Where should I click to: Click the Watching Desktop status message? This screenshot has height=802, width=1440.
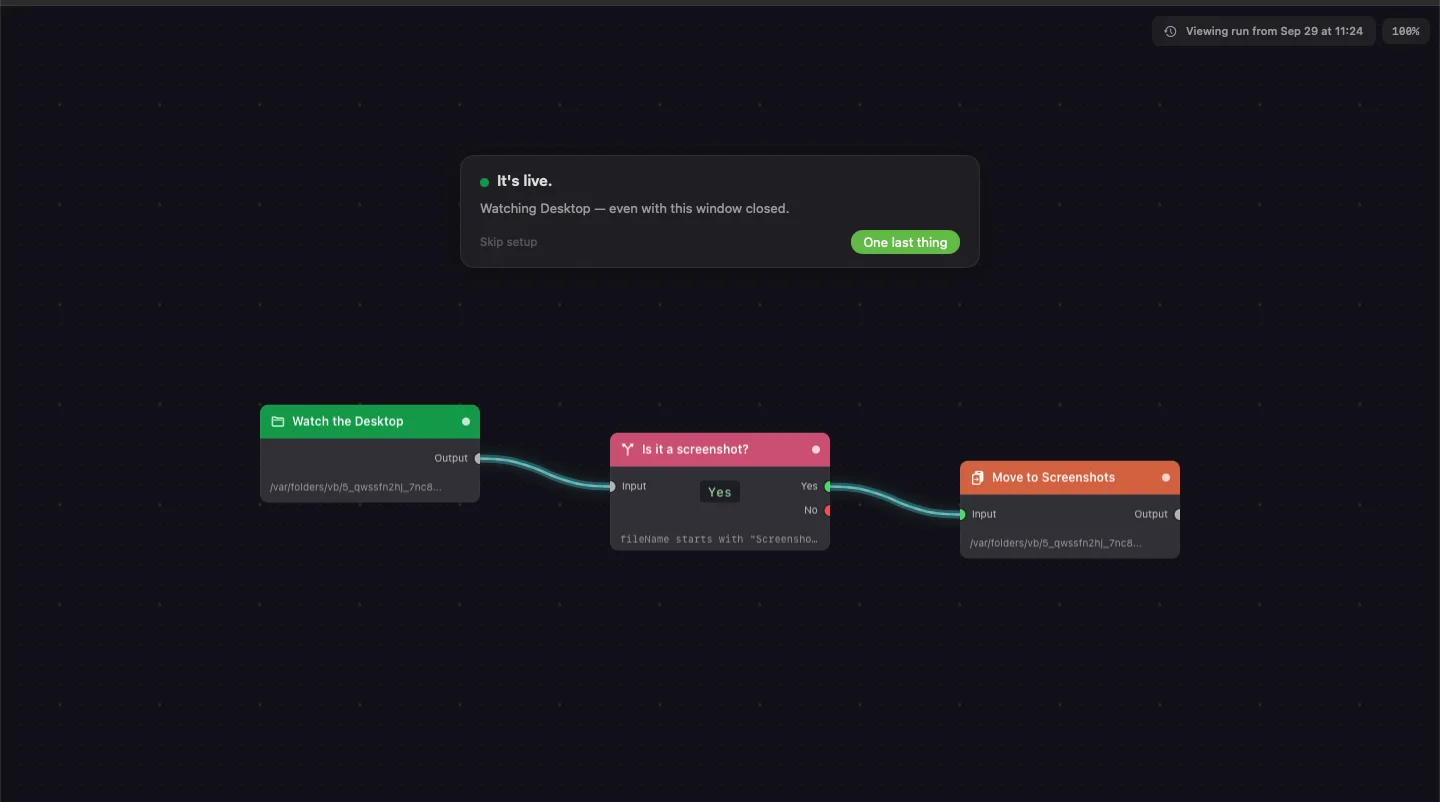point(634,209)
